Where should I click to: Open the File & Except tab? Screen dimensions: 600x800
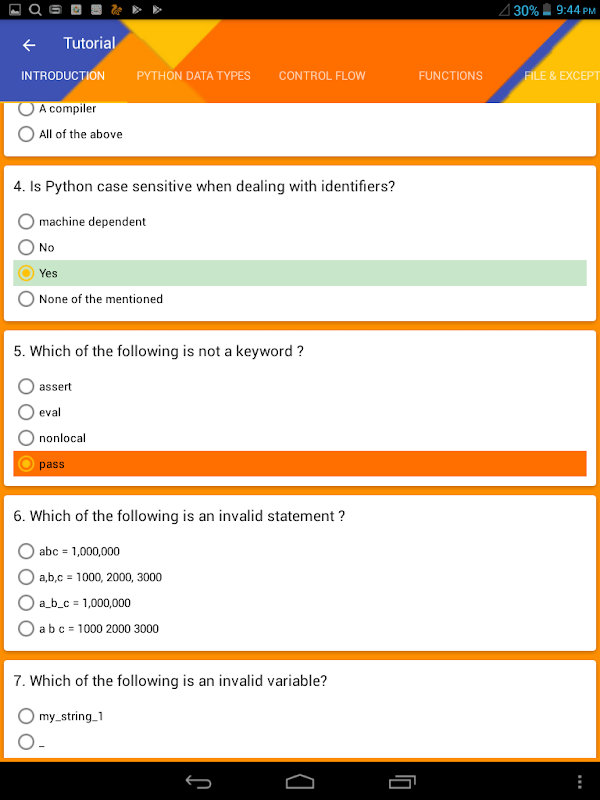(x=562, y=76)
